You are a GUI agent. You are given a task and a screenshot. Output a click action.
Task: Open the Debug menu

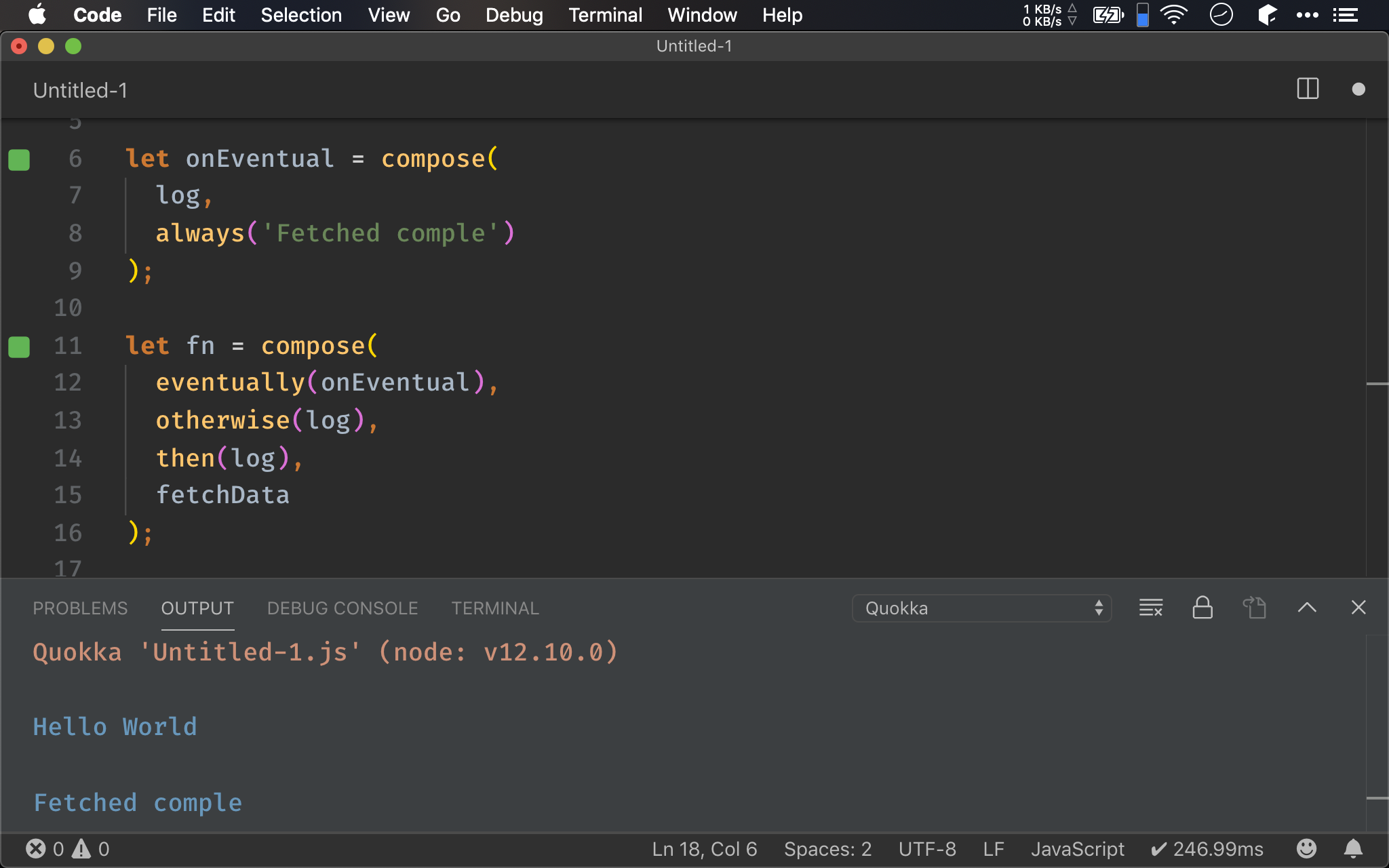[514, 15]
